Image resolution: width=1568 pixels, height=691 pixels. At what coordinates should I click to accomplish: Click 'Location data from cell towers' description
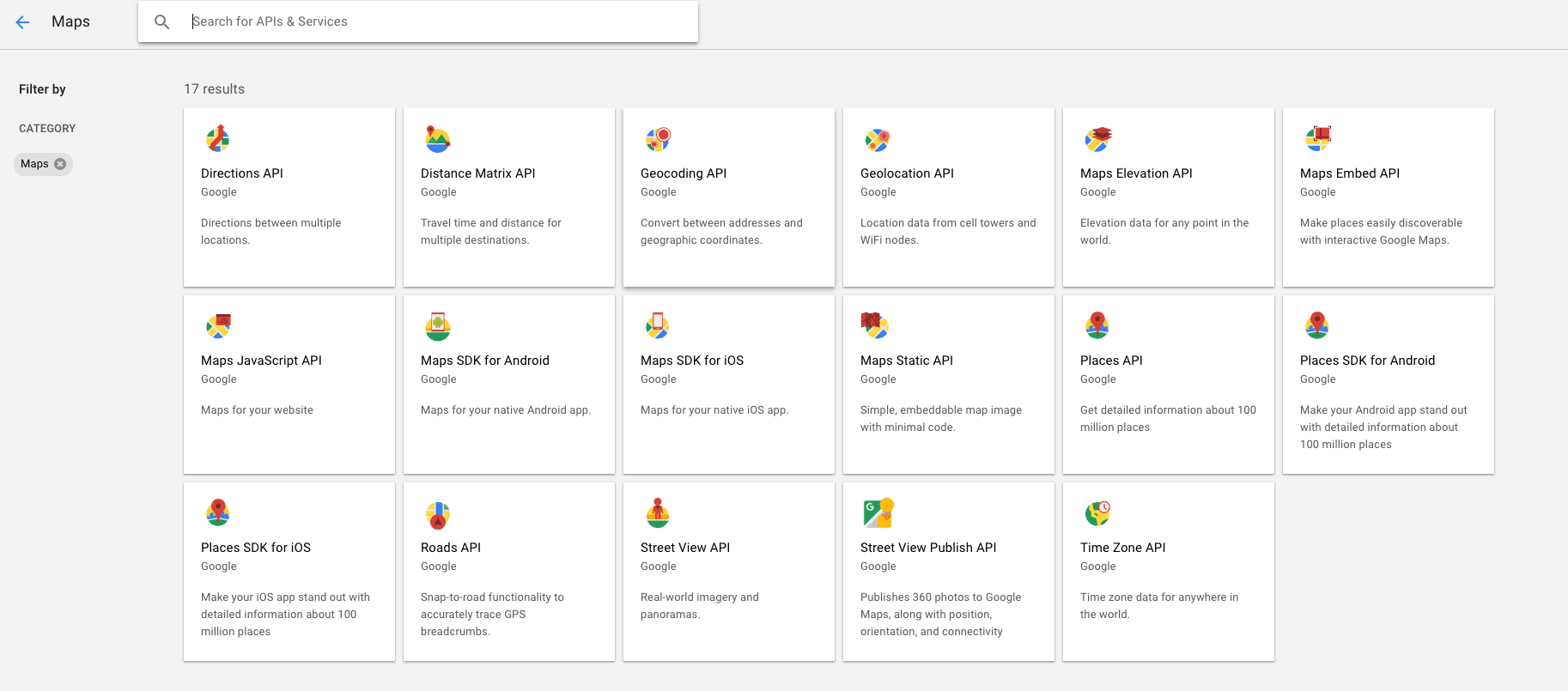pos(948,232)
